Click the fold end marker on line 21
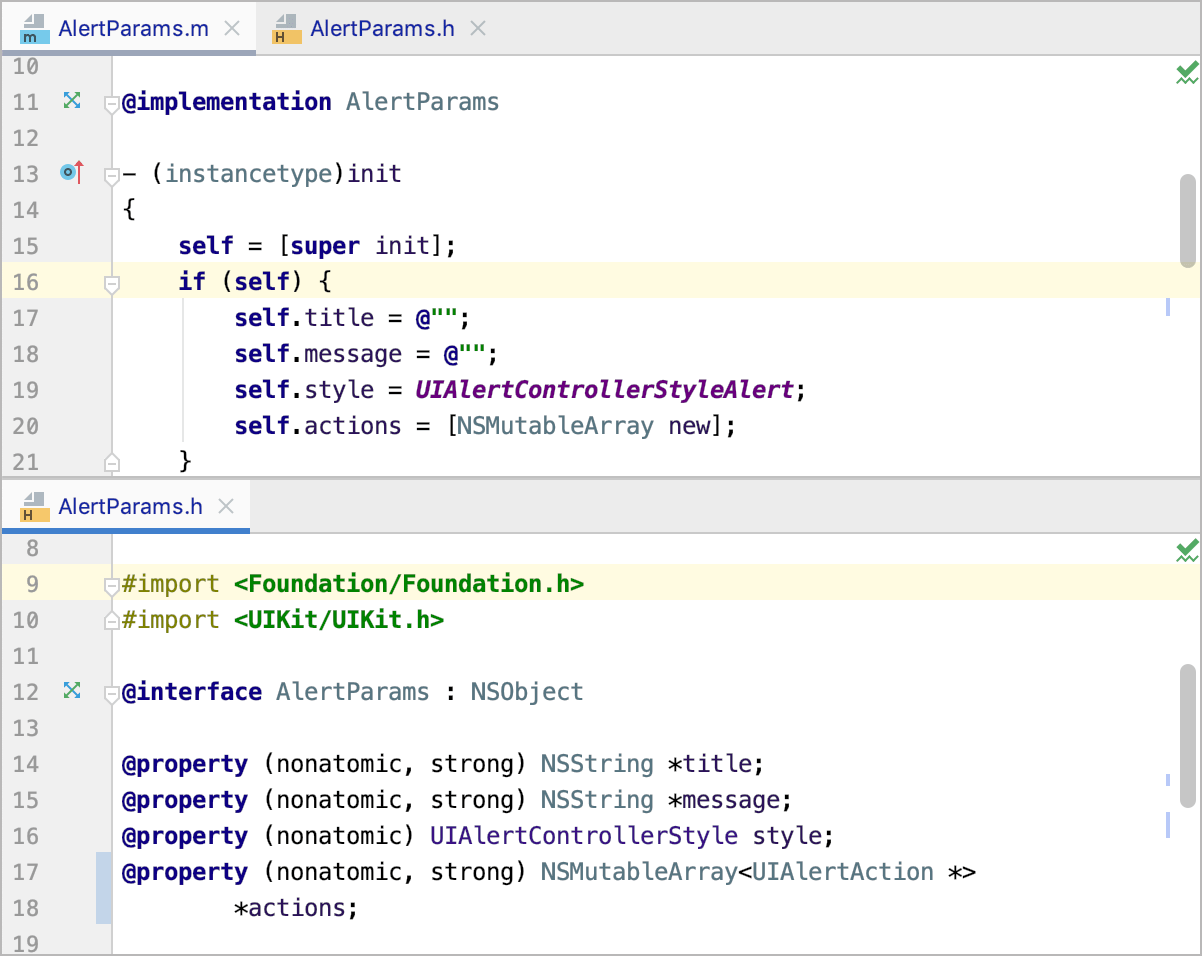Image resolution: width=1202 pixels, height=956 pixels. coord(112,461)
